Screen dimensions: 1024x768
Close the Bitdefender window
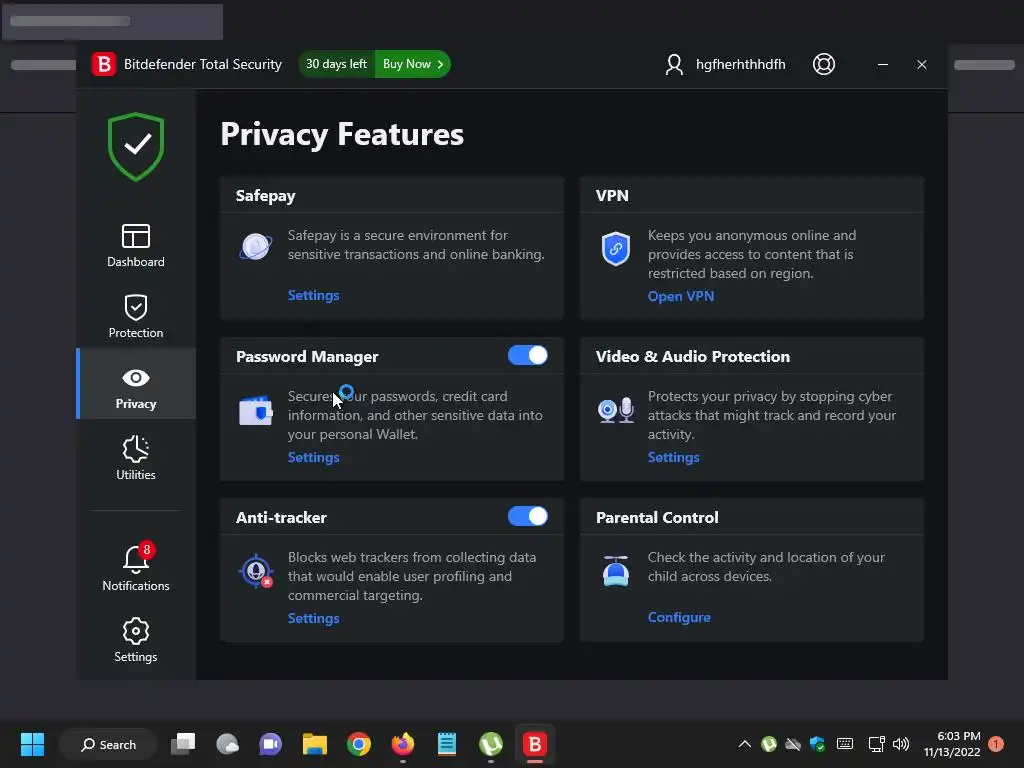pyautogui.click(x=921, y=64)
